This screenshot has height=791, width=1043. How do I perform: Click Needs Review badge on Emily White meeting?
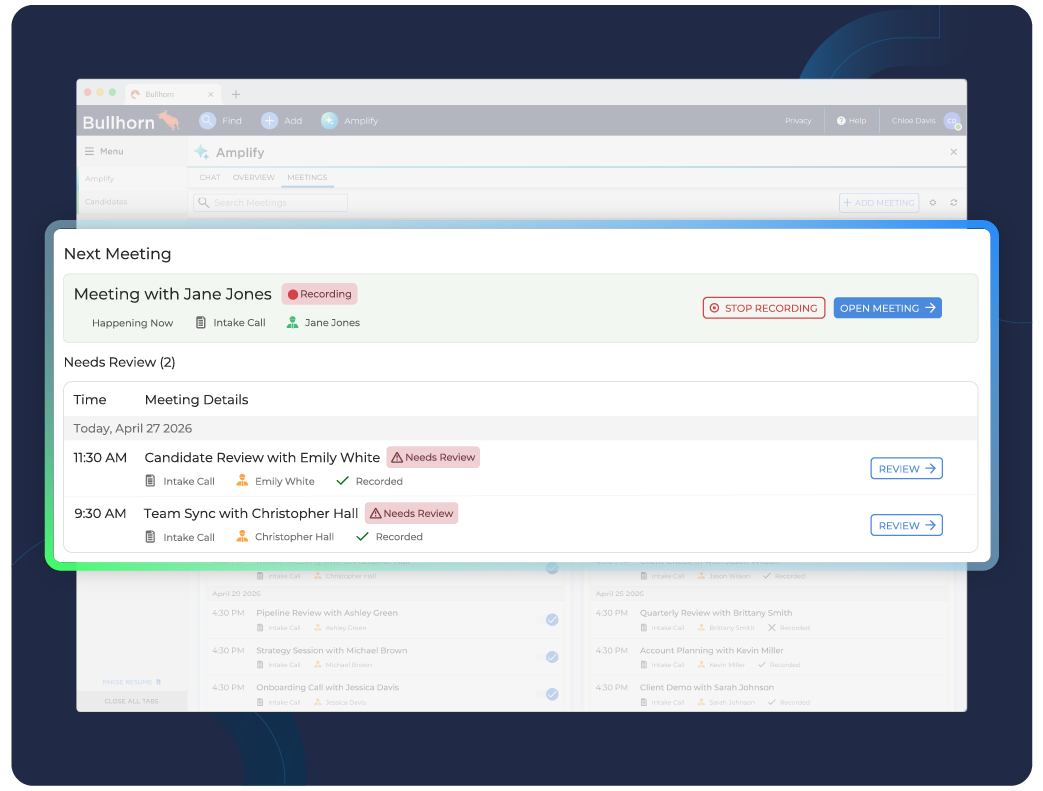click(x=433, y=457)
